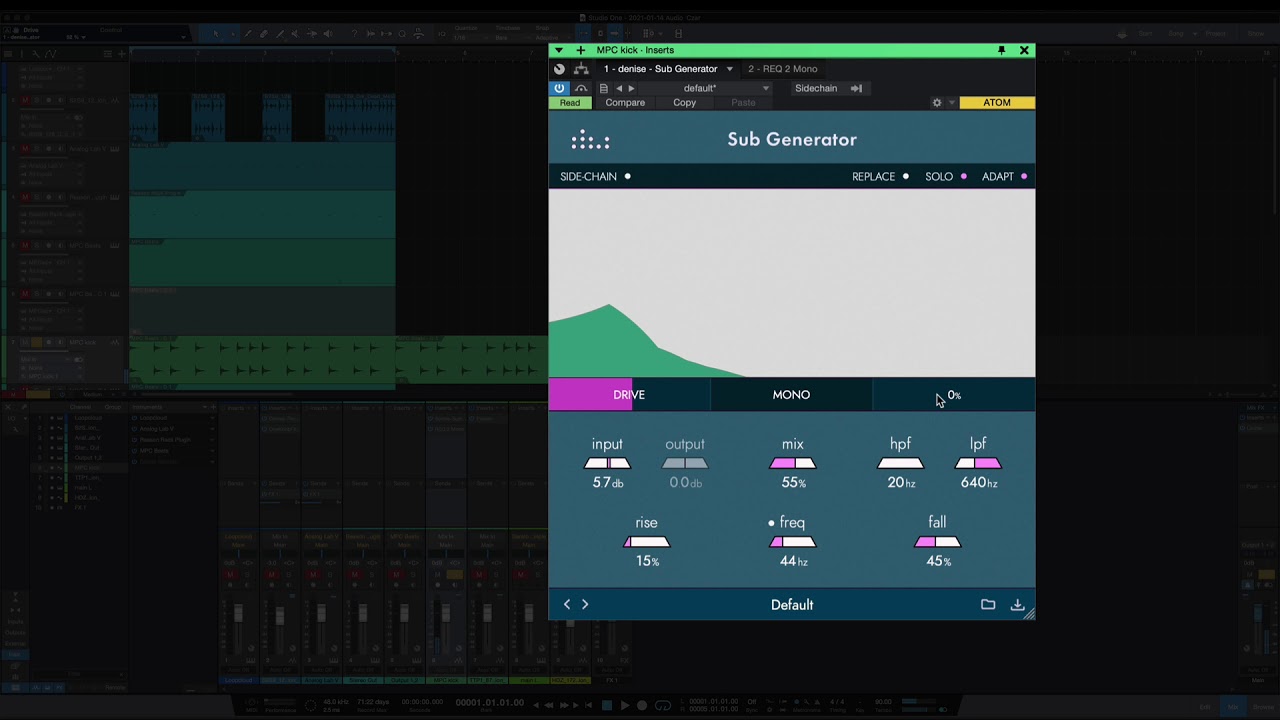This screenshot has height=720, width=1280.
Task: Load the previous preset with left arrow
Action: [618, 88]
